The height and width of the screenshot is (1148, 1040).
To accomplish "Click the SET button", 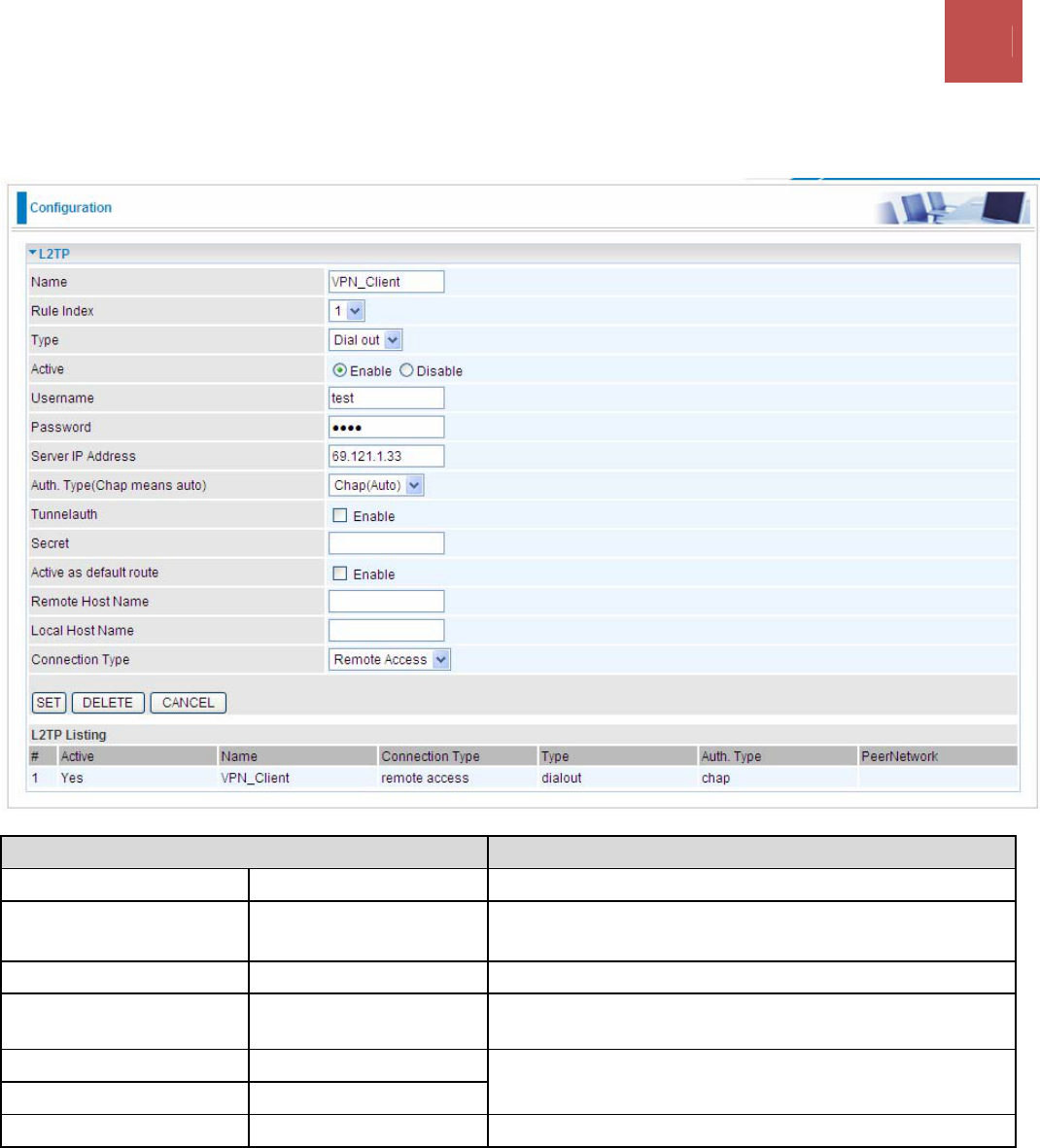I will (49, 703).
